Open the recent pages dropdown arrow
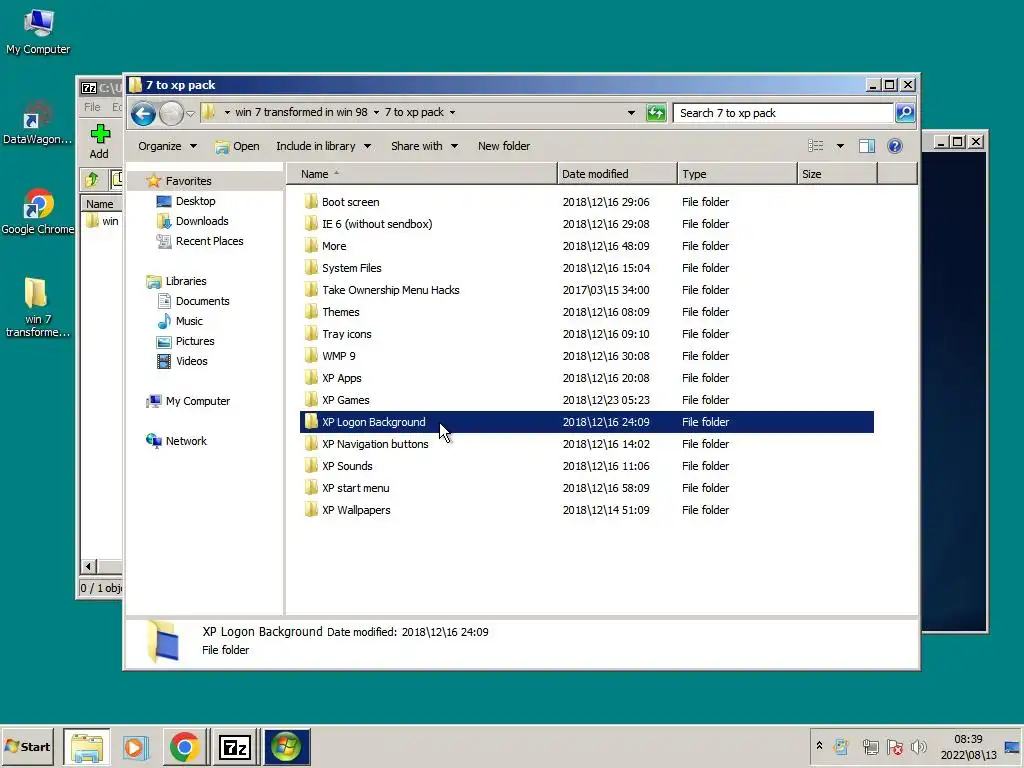Image resolution: width=1024 pixels, height=768 pixels. point(190,114)
